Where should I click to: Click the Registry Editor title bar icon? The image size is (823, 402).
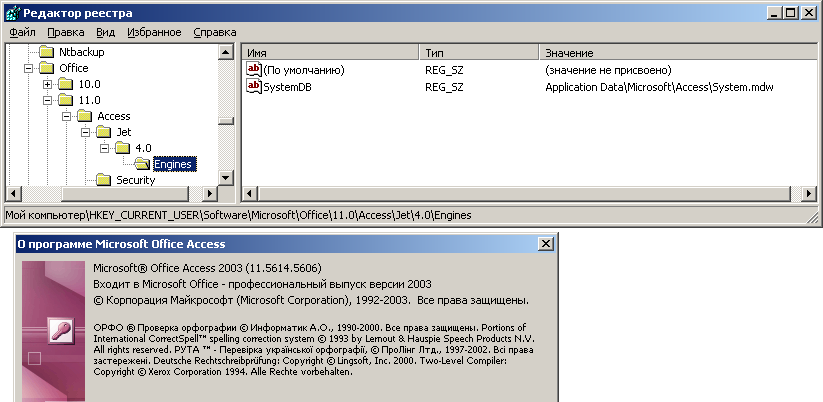(13, 13)
